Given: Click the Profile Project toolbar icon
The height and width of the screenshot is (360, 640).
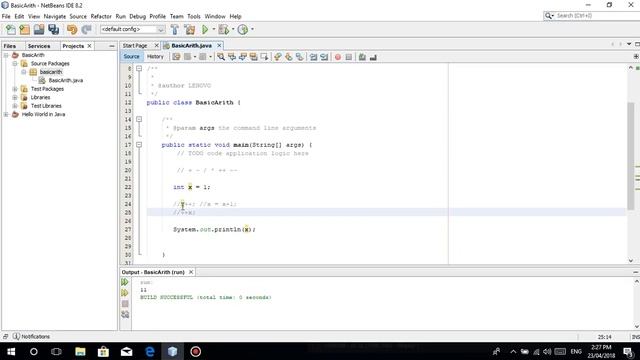Looking at the screenshot, I should click(243, 29).
